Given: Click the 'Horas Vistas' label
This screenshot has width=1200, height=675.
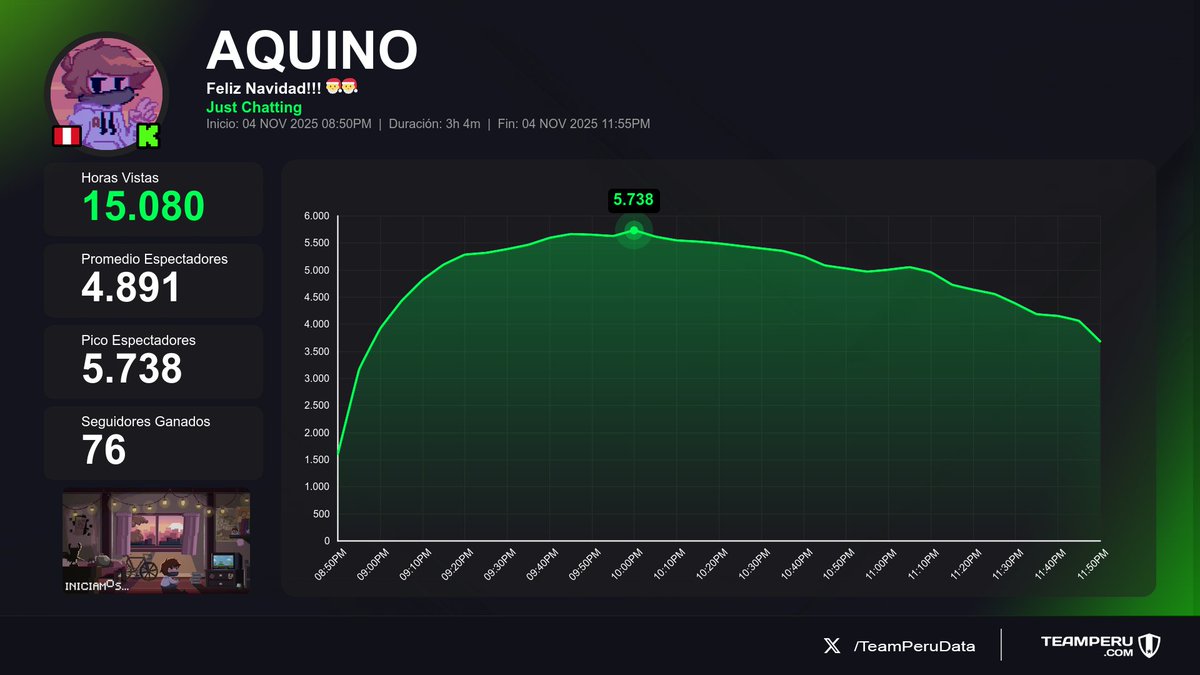Looking at the screenshot, I should click(x=120, y=177).
